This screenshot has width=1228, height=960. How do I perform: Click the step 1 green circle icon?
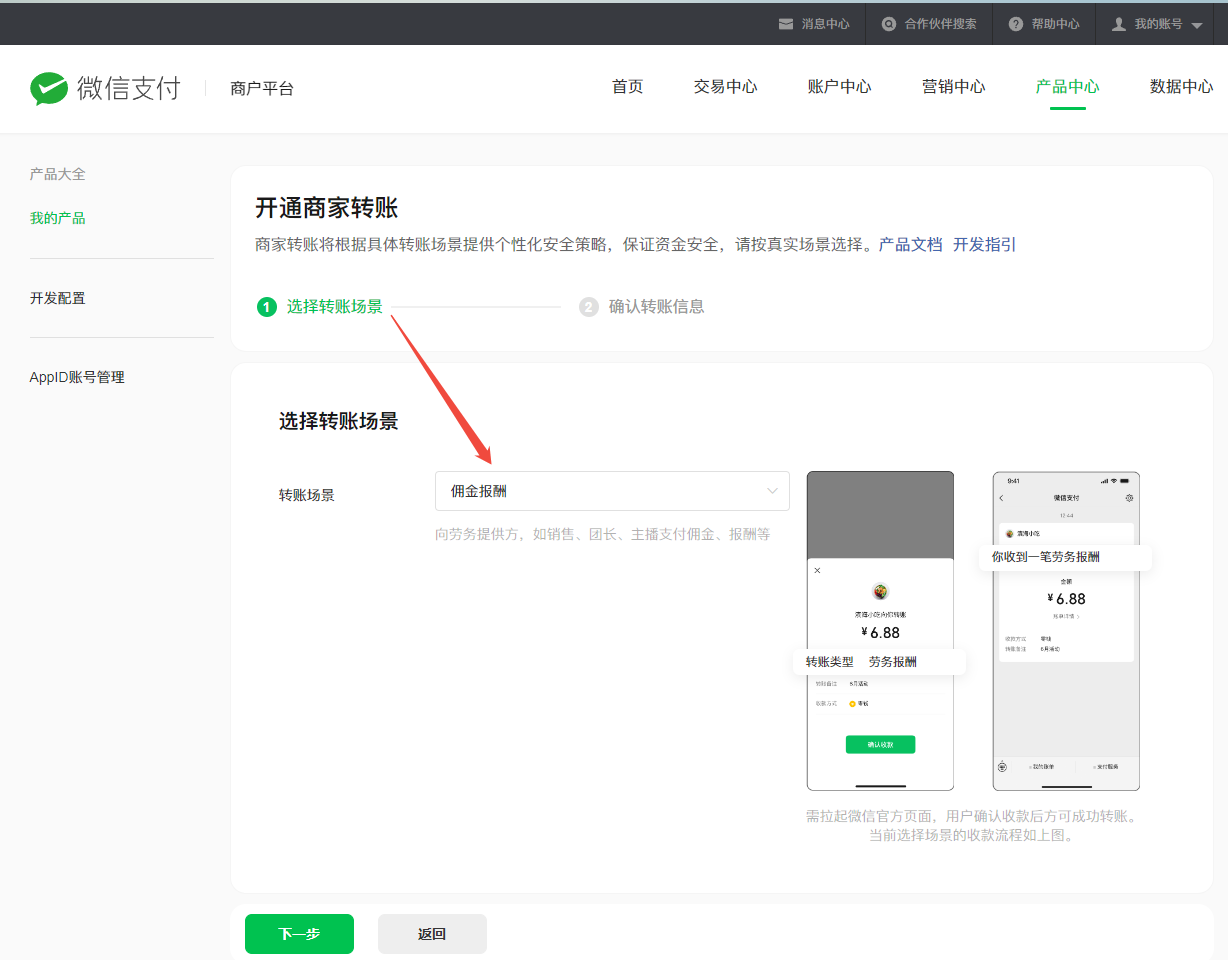pos(266,307)
